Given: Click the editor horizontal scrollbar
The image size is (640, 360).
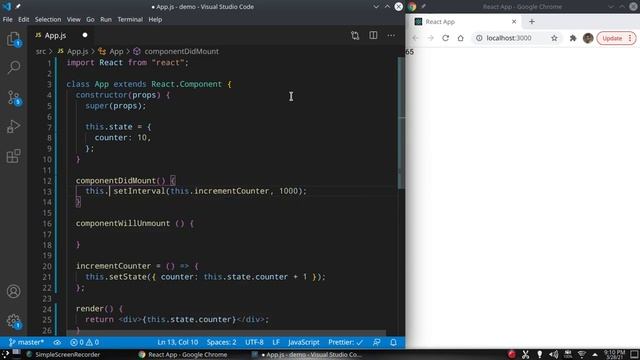Looking at the screenshot, I should (227, 333).
